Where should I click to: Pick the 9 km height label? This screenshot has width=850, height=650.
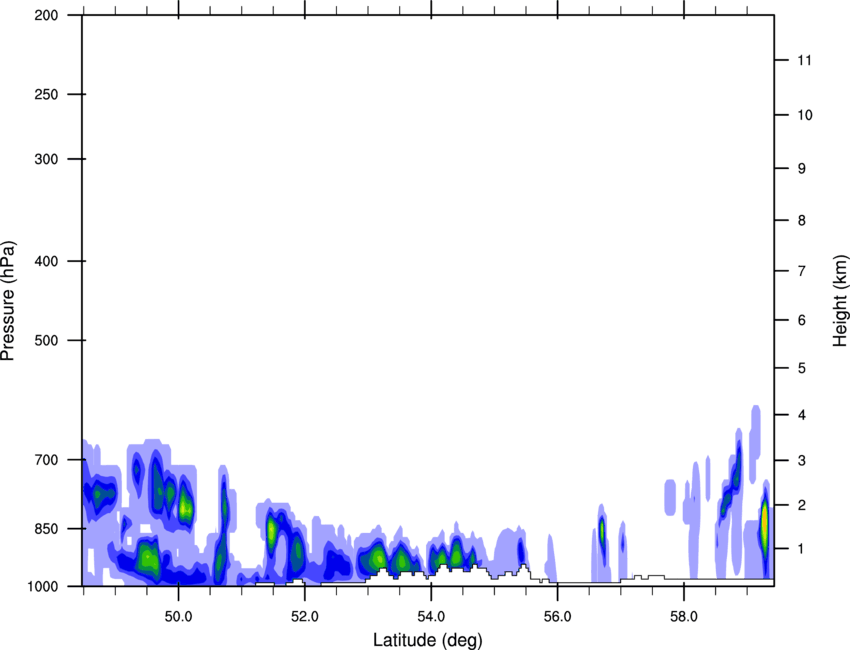(x=802, y=169)
